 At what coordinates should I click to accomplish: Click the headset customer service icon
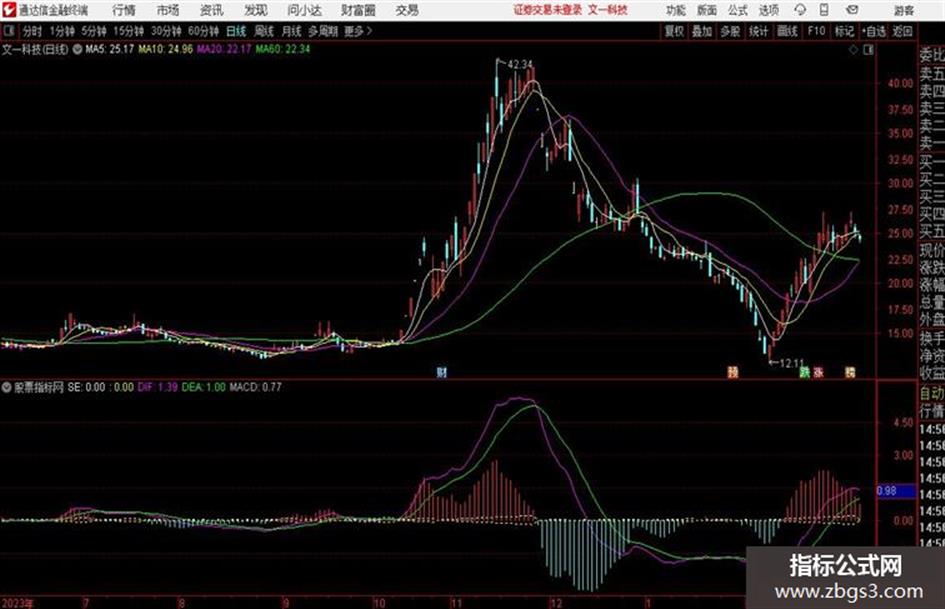[800, 10]
